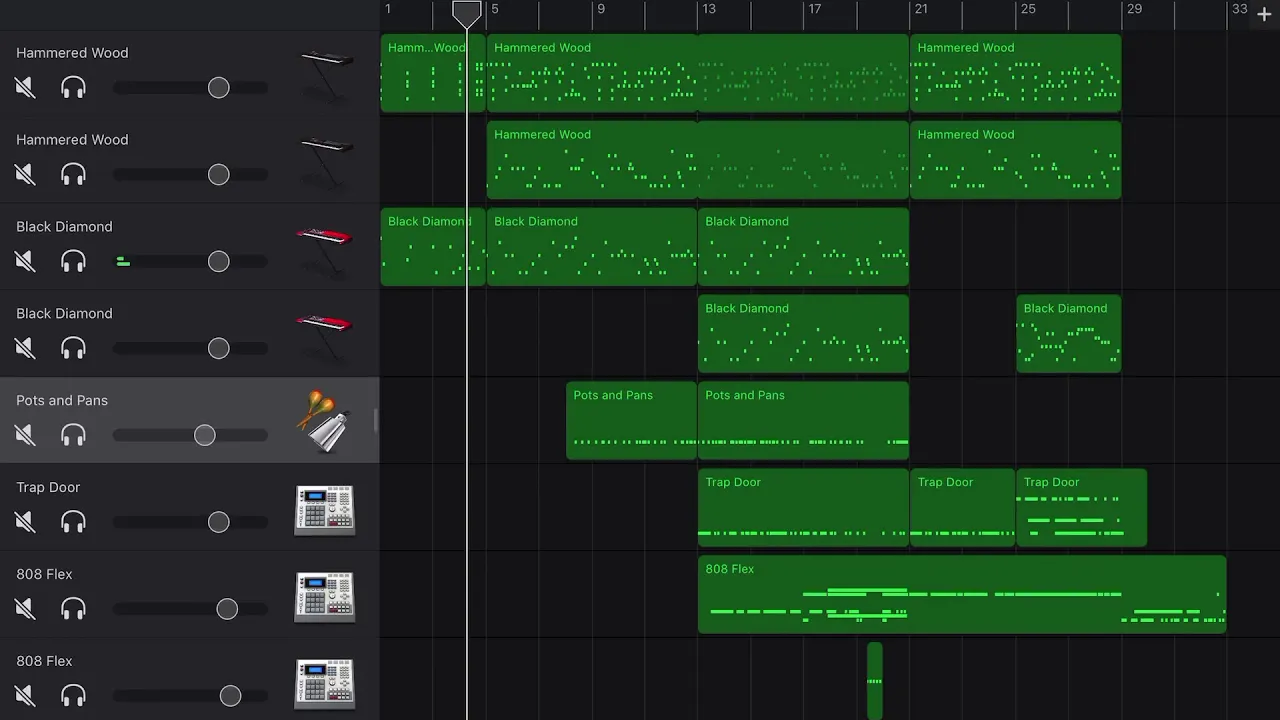Click bar 25 on the ruler
This screenshot has width=1280, height=720.
1028,9
